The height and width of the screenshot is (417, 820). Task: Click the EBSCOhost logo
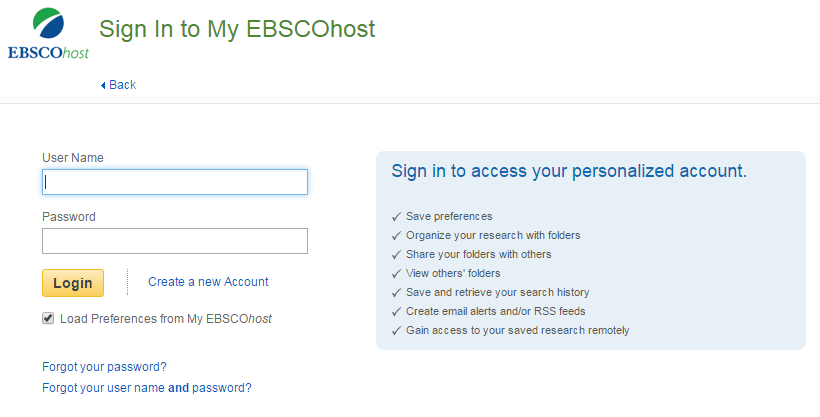(47, 34)
